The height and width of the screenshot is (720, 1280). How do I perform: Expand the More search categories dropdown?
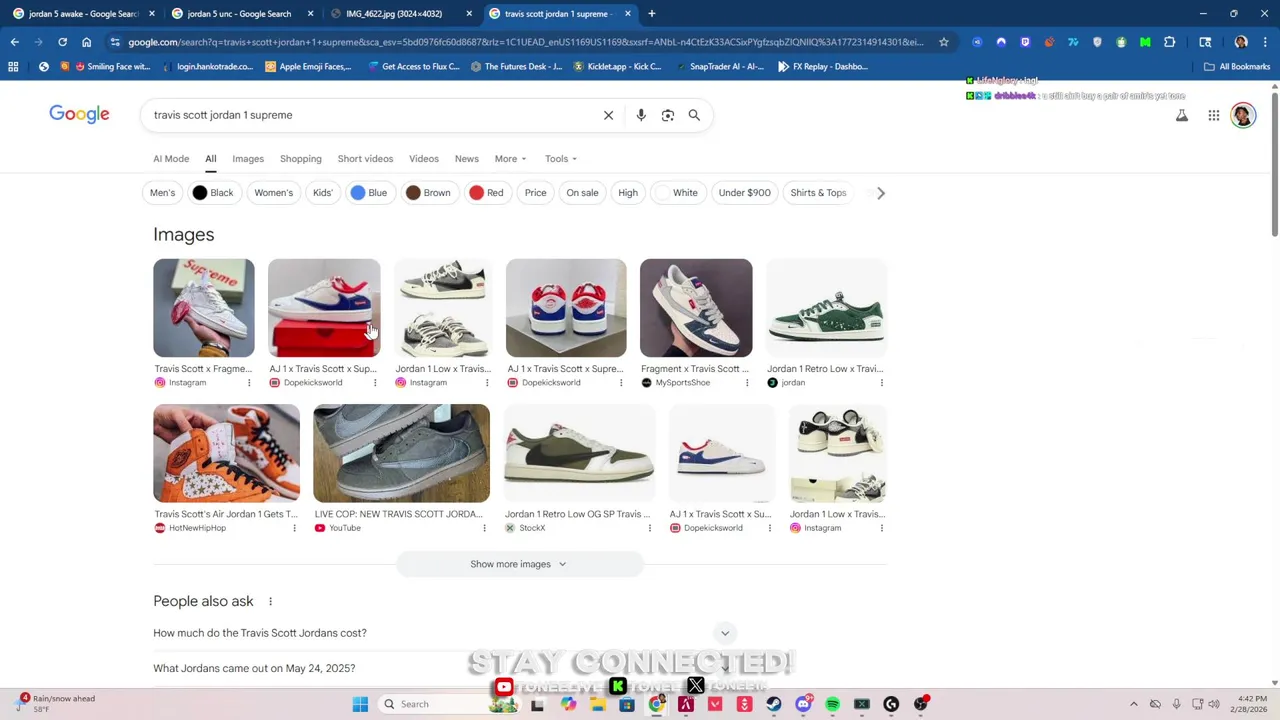510,159
